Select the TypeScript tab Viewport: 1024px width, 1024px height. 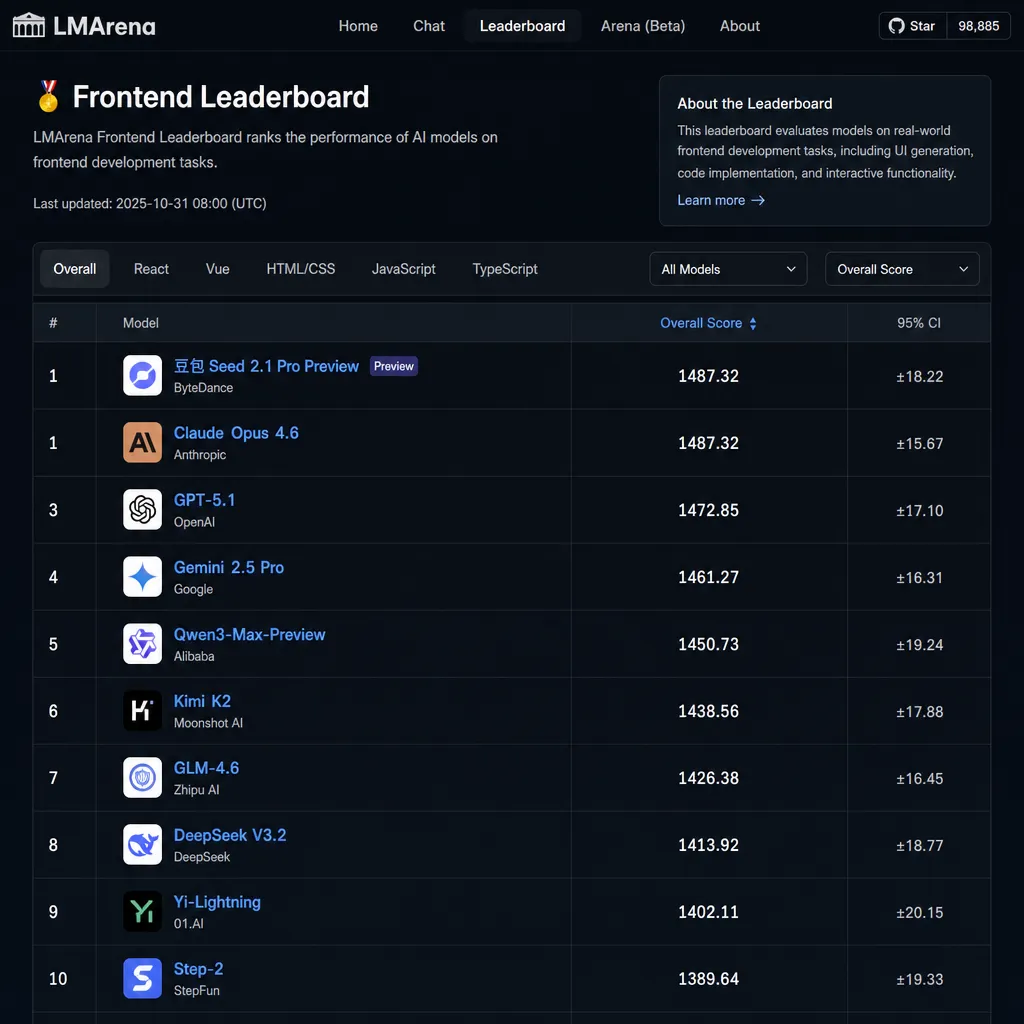(505, 269)
